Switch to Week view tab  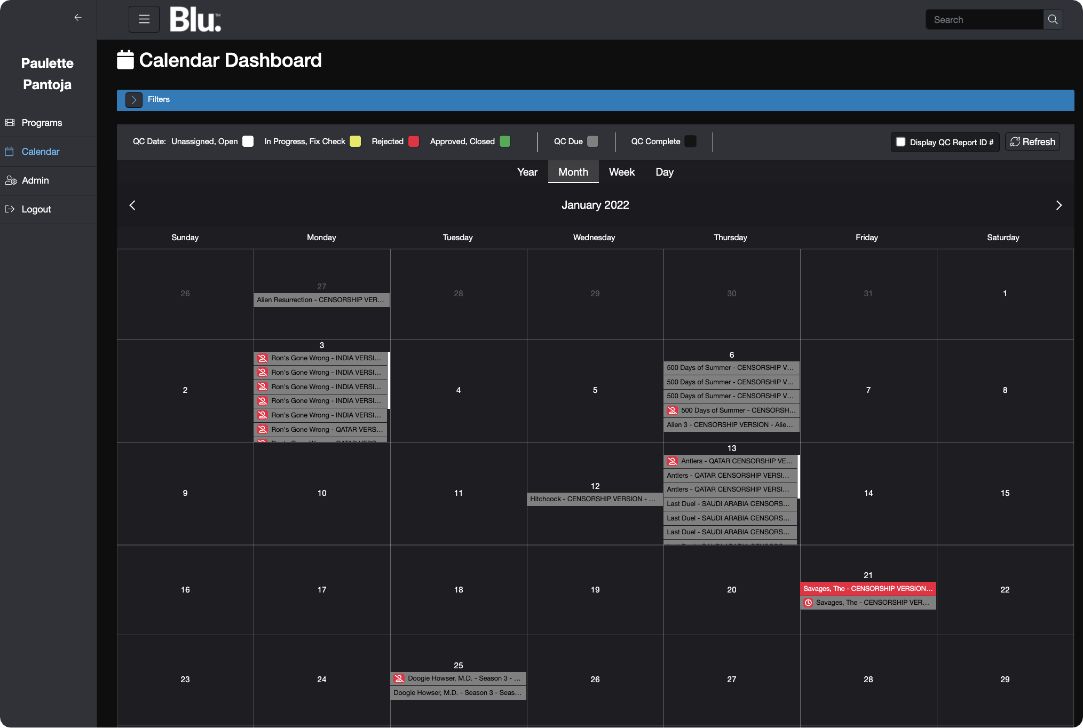622,172
